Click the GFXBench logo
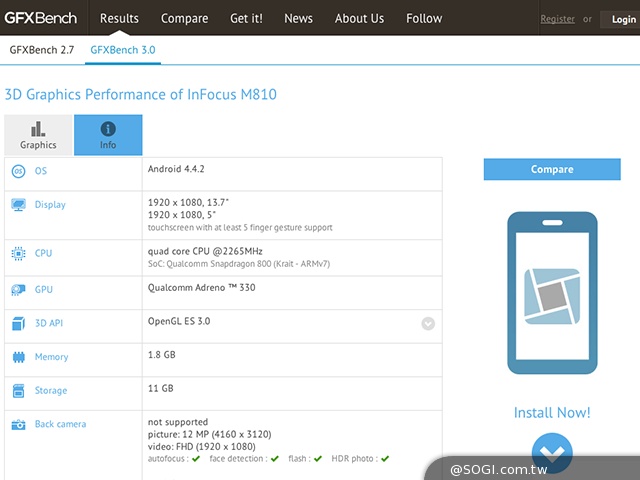 point(40,18)
